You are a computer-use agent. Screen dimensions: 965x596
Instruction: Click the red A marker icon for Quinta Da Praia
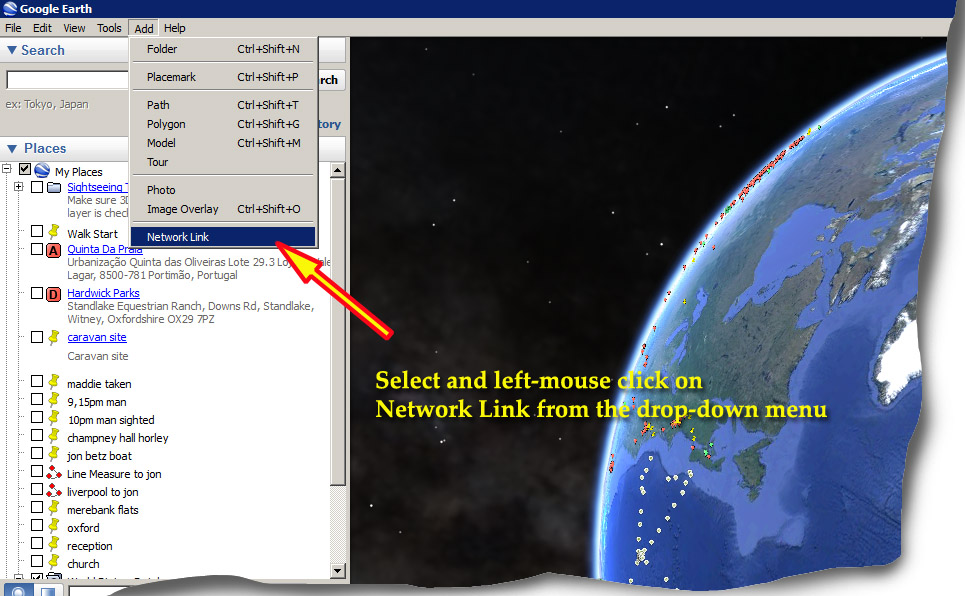[x=54, y=250]
